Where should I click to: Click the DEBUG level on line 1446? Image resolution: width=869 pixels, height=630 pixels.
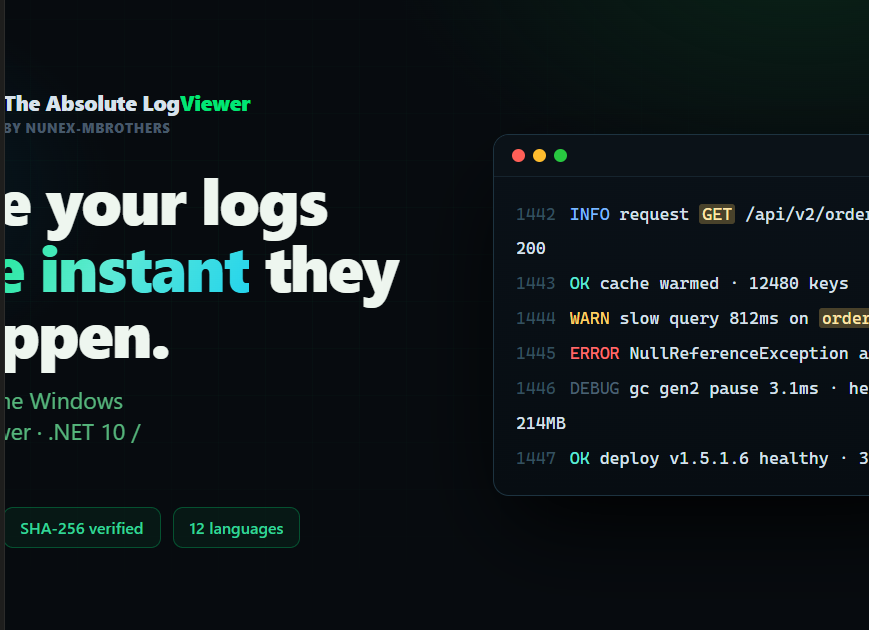(595, 388)
